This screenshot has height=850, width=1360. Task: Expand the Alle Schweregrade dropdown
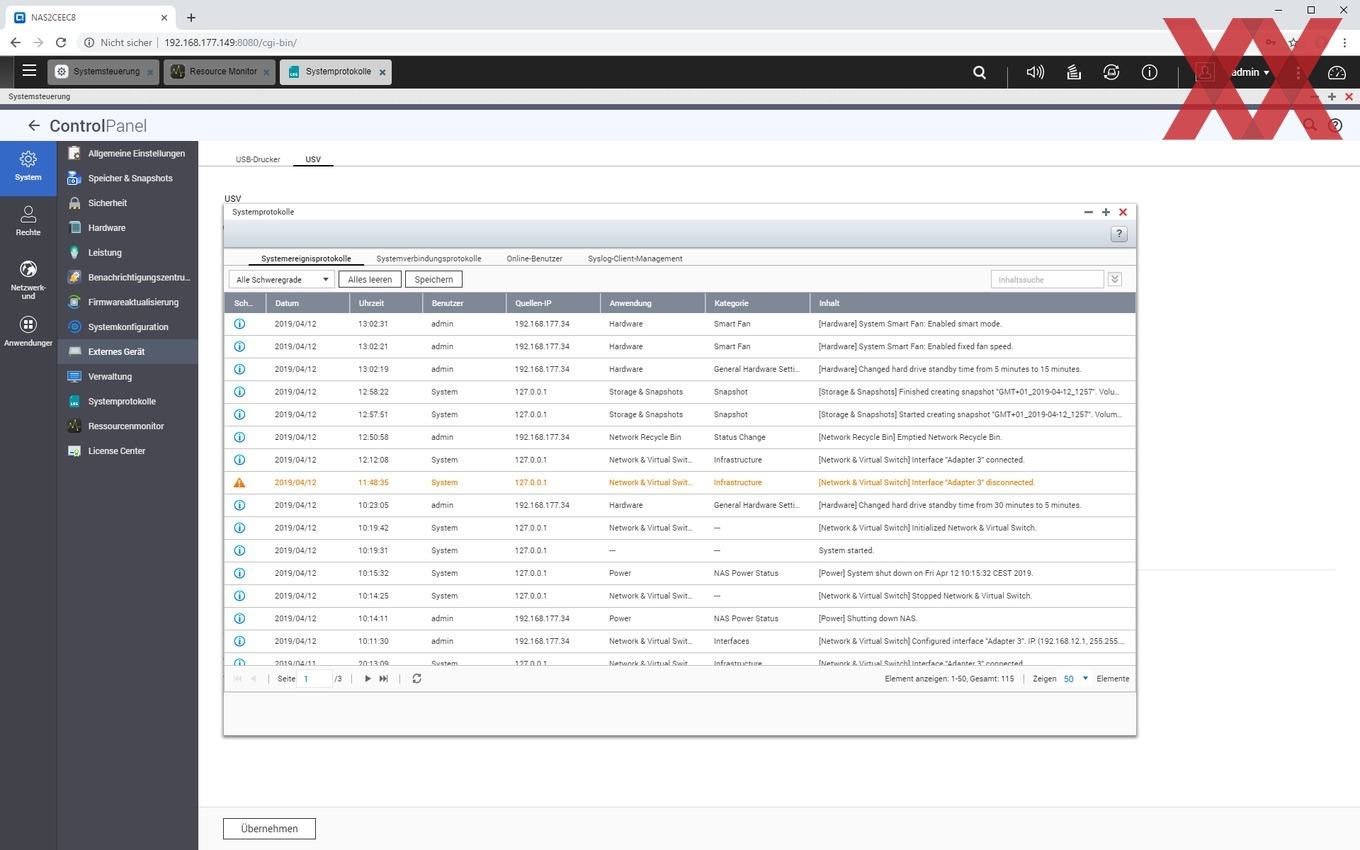(x=282, y=280)
